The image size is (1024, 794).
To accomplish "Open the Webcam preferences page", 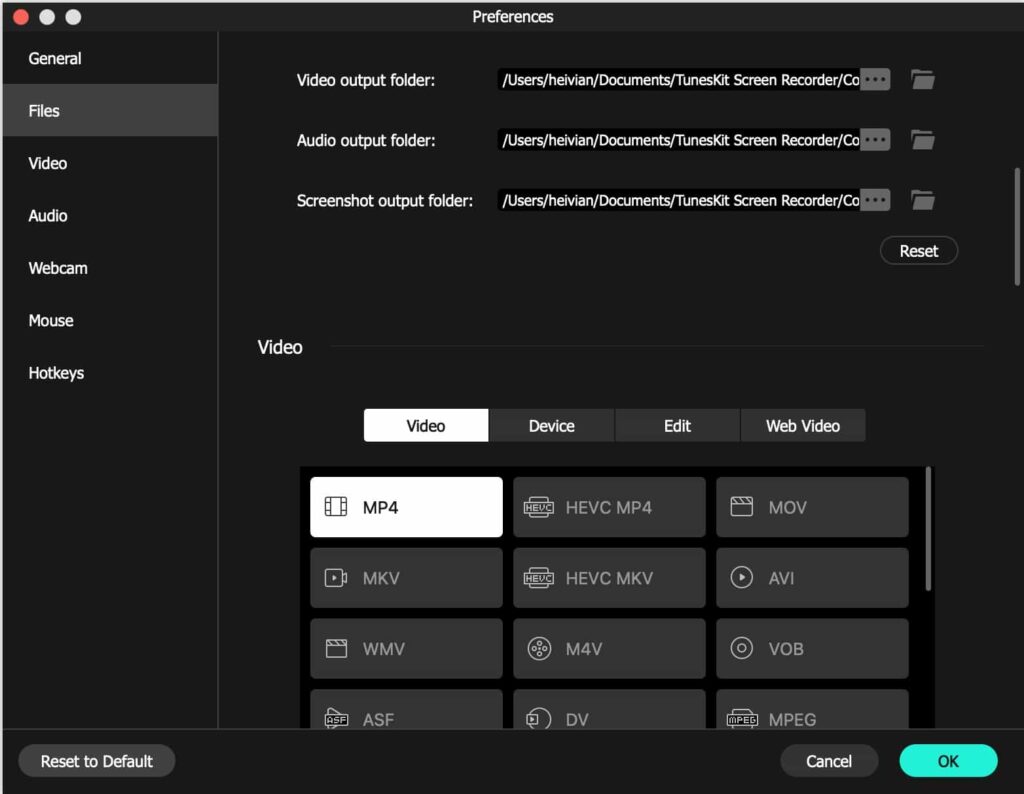I will click(57, 268).
